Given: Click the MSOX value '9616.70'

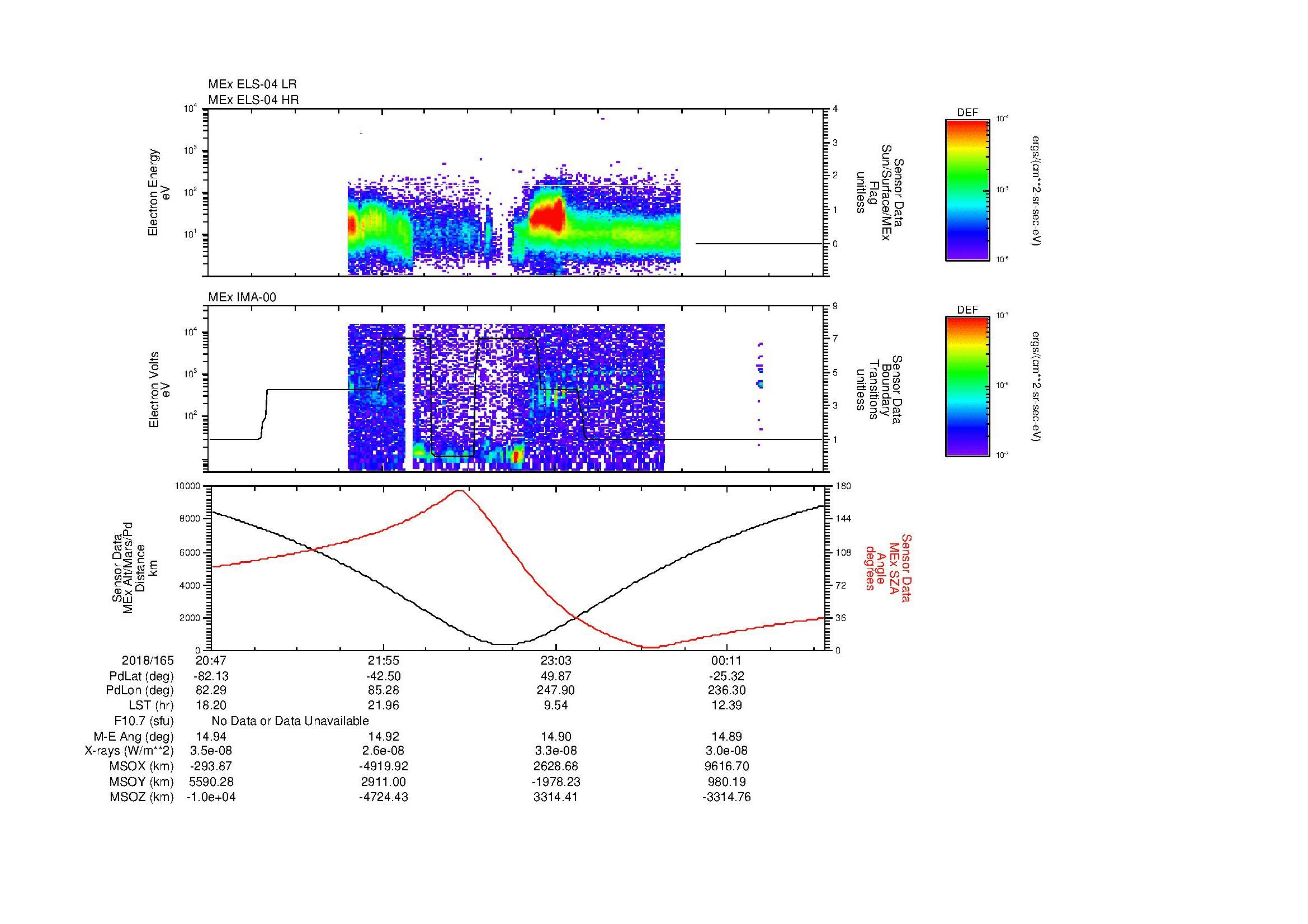Looking at the screenshot, I should pos(727,766).
